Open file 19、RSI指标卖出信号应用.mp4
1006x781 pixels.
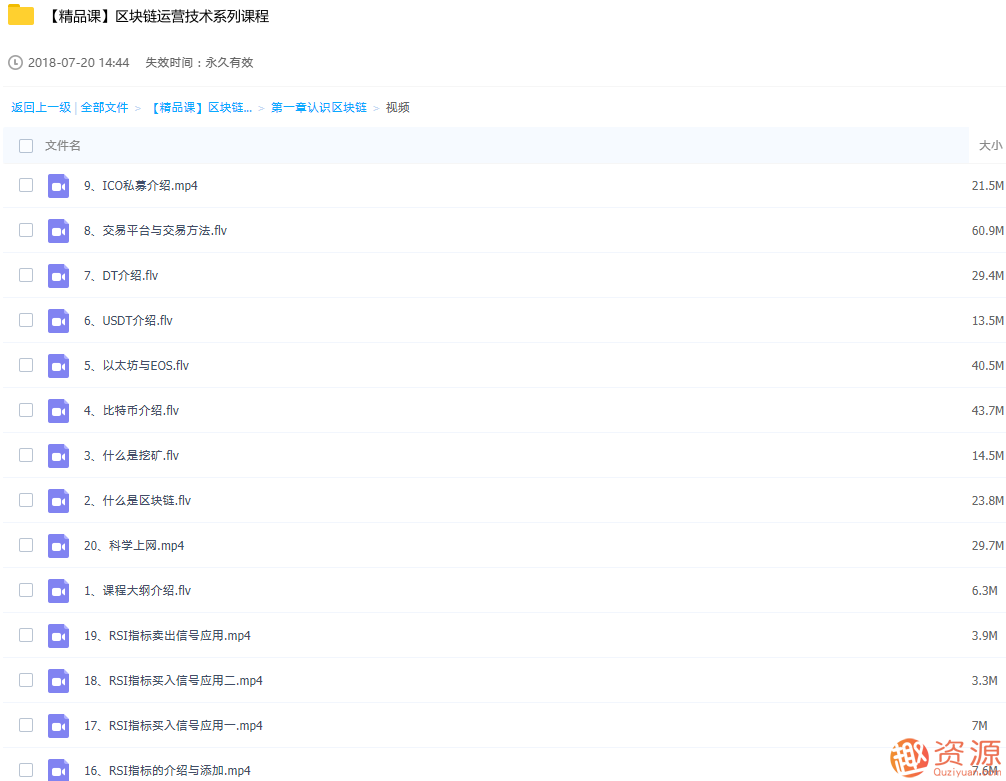coord(167,635)
